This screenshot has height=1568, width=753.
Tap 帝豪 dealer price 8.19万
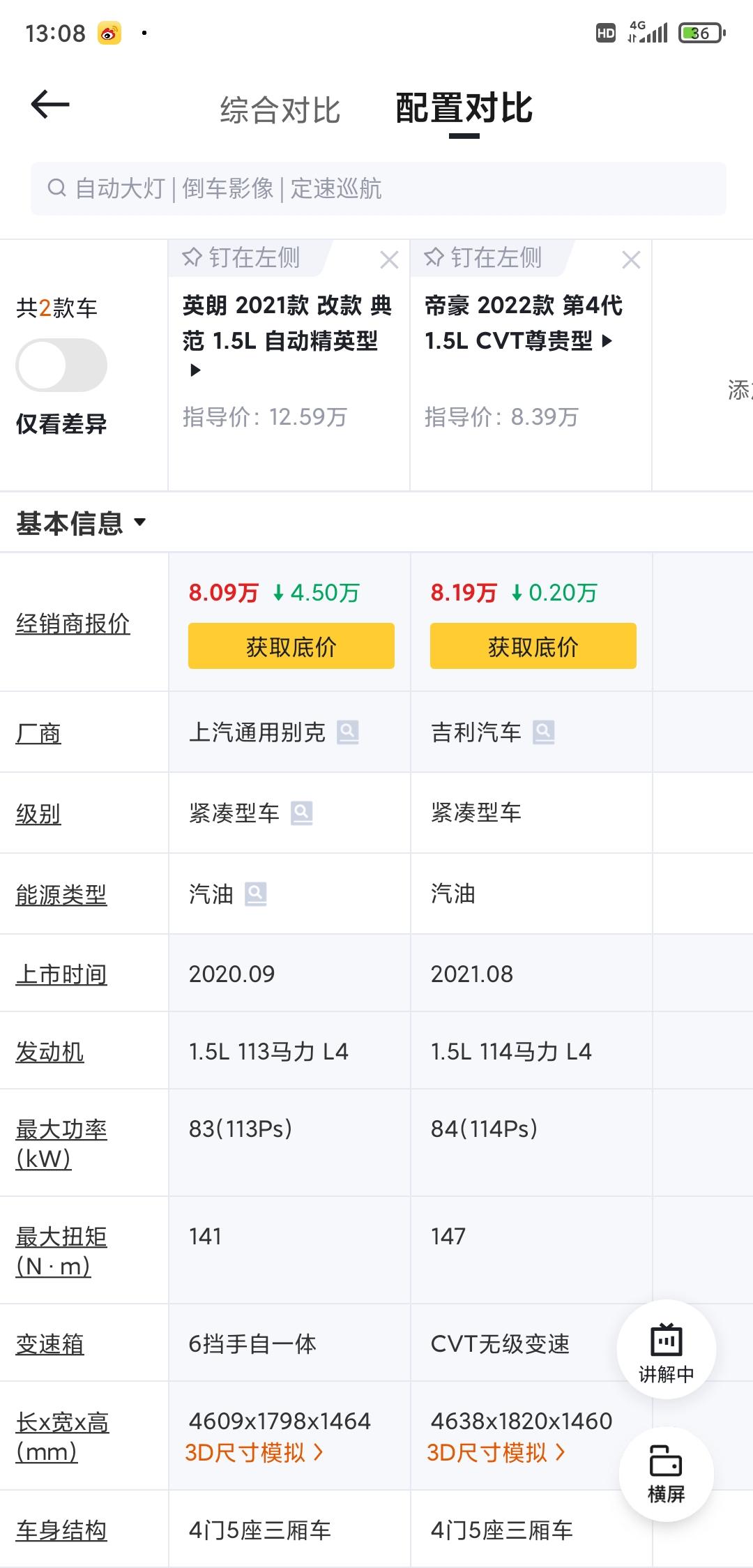[464, 592]
